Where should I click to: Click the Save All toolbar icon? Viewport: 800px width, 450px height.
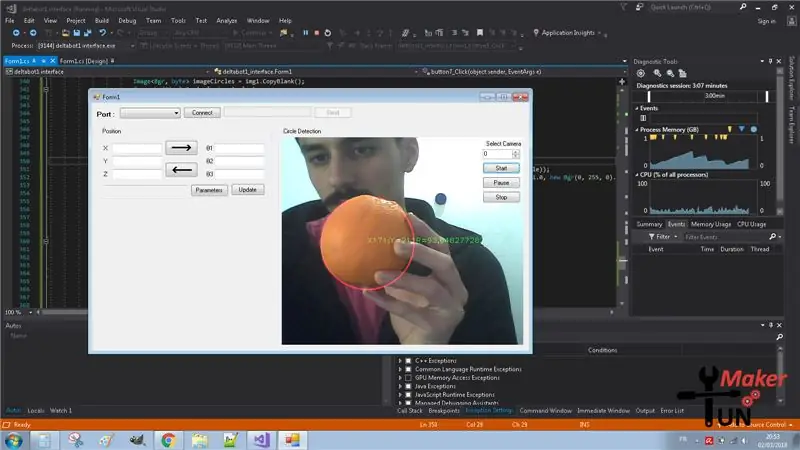pos(87,33)
